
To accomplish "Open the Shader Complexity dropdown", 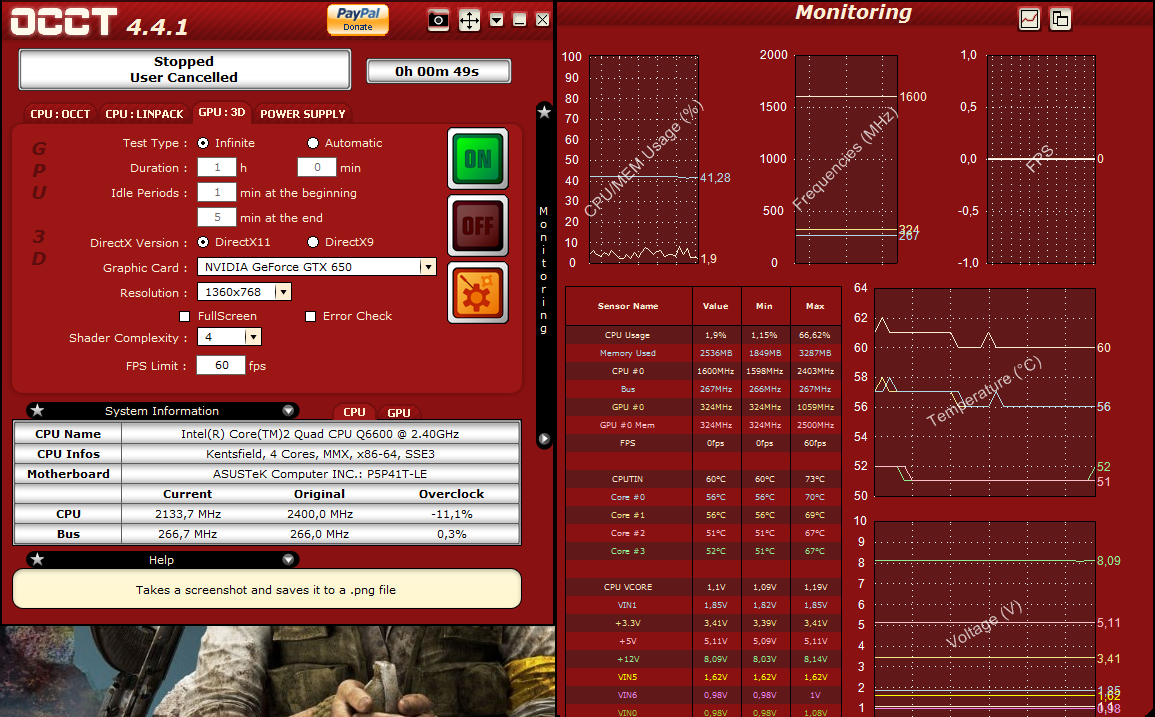I will tap(253, 337).
